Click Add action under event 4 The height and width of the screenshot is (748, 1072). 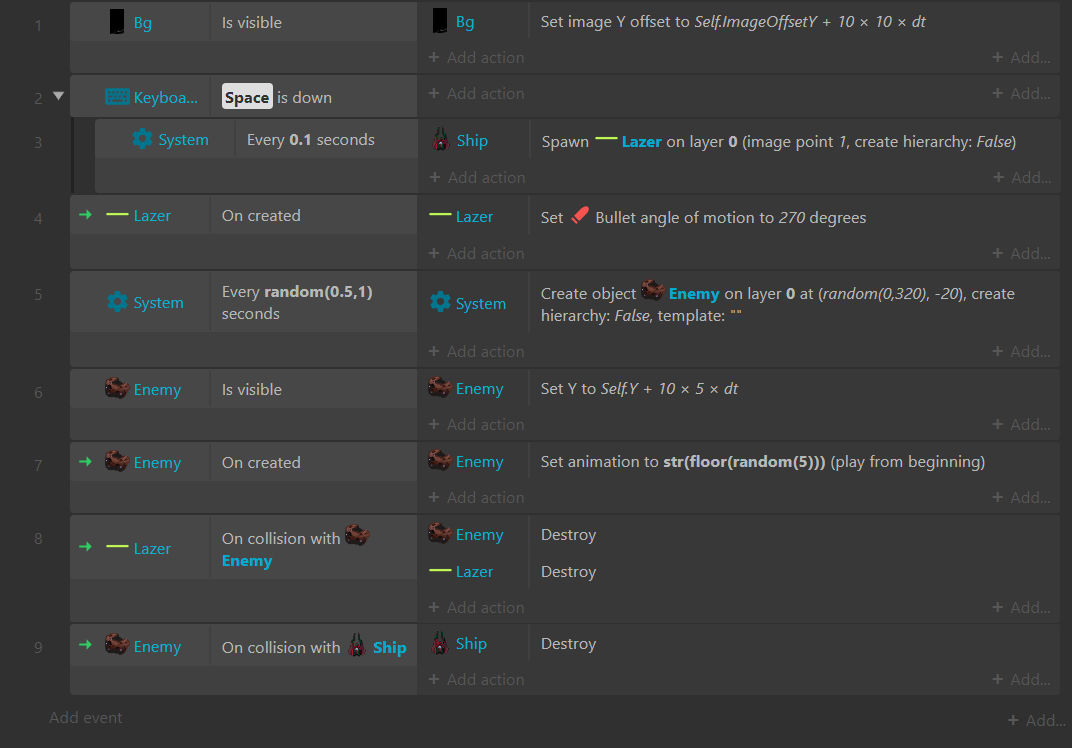477,254
